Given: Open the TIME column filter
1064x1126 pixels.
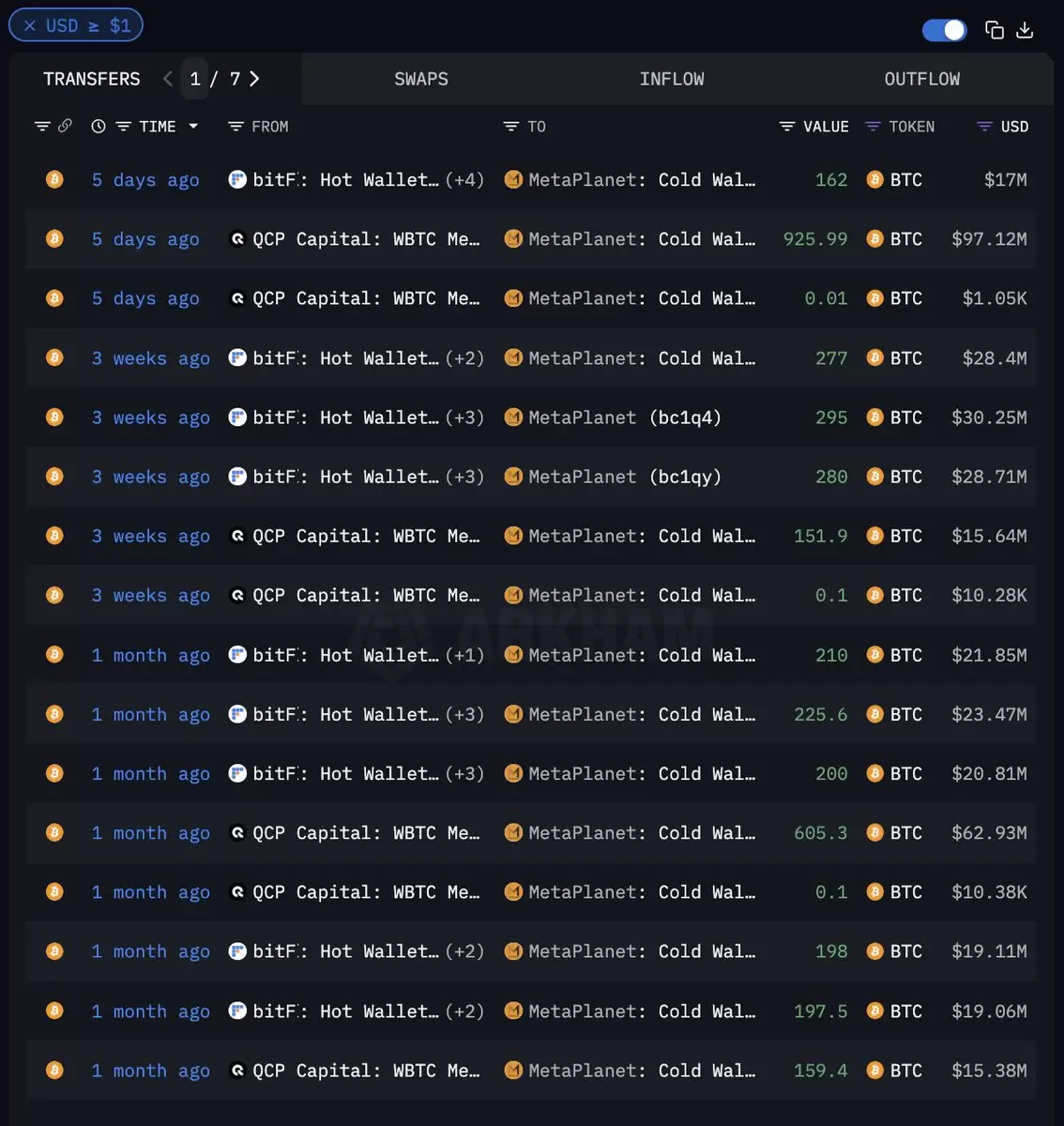Looking at the screenshot, I should [x=123, y=127].
